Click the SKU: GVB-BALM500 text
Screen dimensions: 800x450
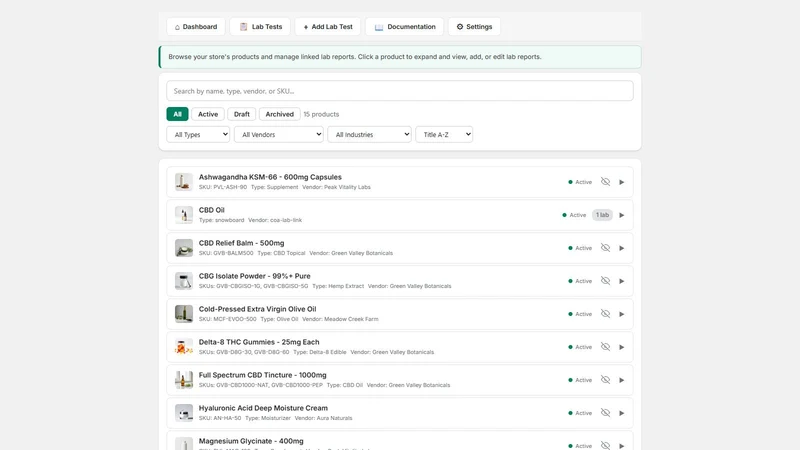click(226, 253)
